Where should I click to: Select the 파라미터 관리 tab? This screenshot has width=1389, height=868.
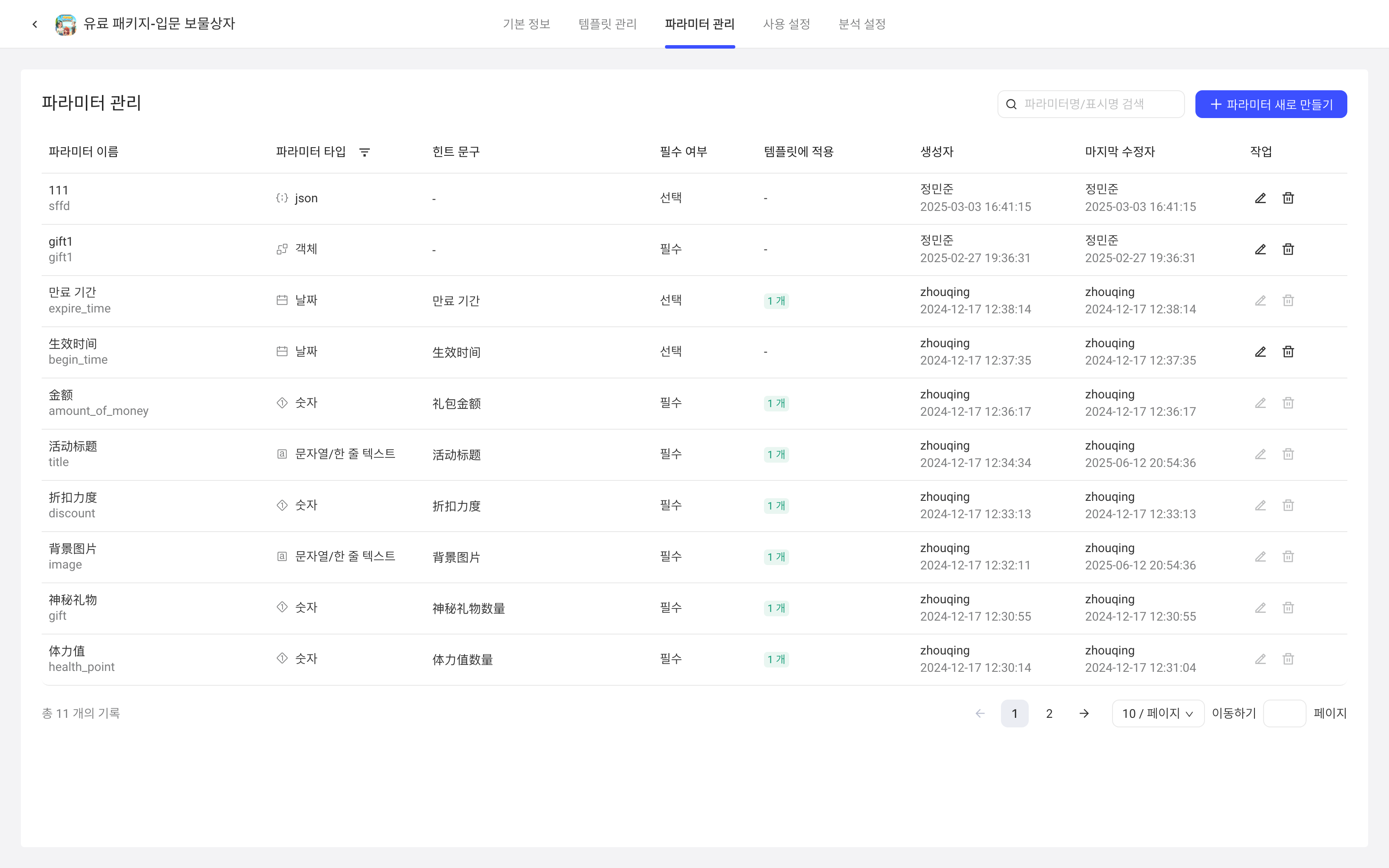[x=700, y=24]
